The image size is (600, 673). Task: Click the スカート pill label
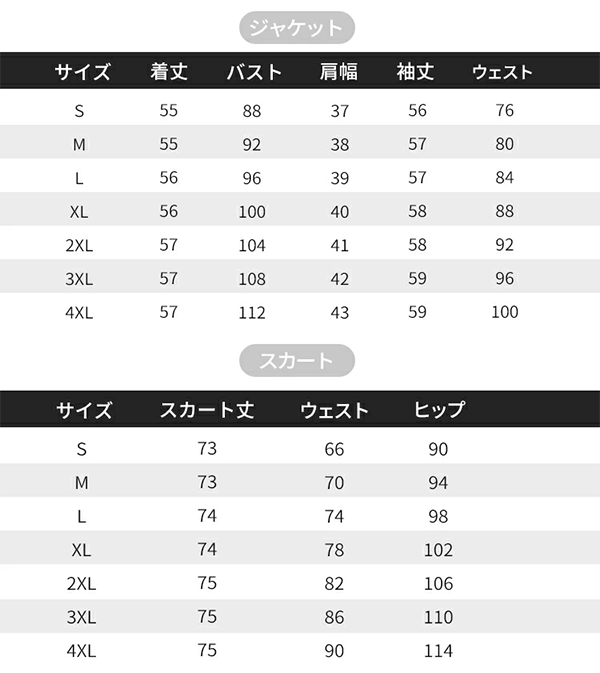pos(297,360)
